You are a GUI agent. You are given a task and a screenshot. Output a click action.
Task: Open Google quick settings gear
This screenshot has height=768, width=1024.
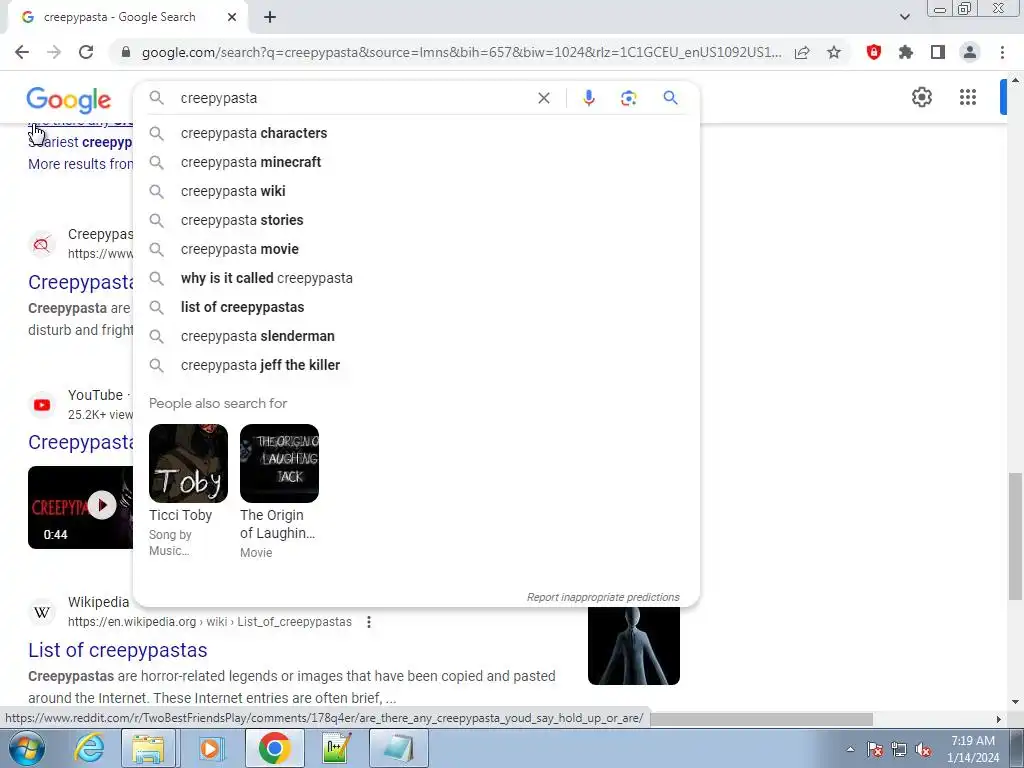[921, 97]
